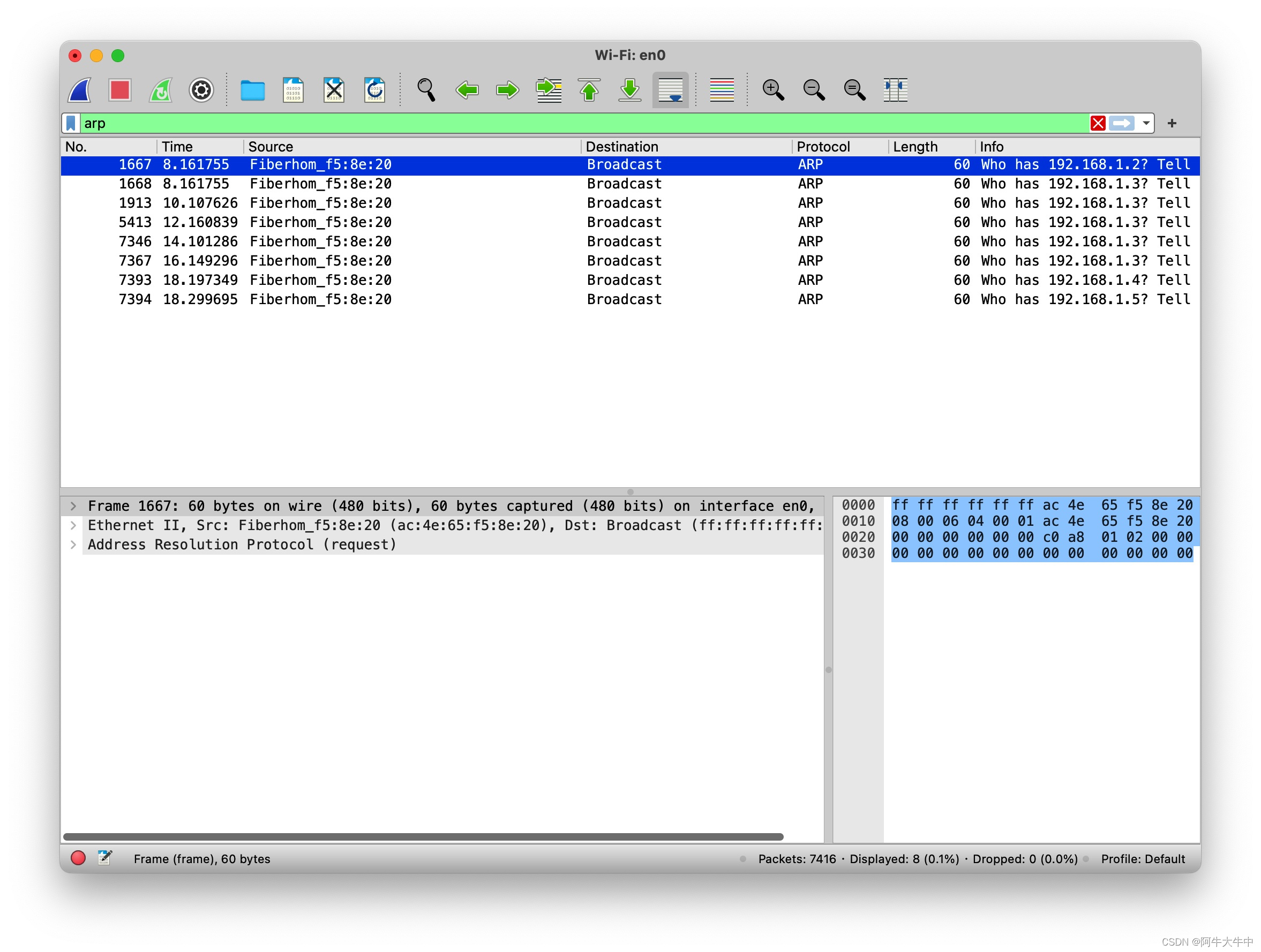Select packet 7394 in the list
Screen dimensions: 1261x952
pos(630,300)
